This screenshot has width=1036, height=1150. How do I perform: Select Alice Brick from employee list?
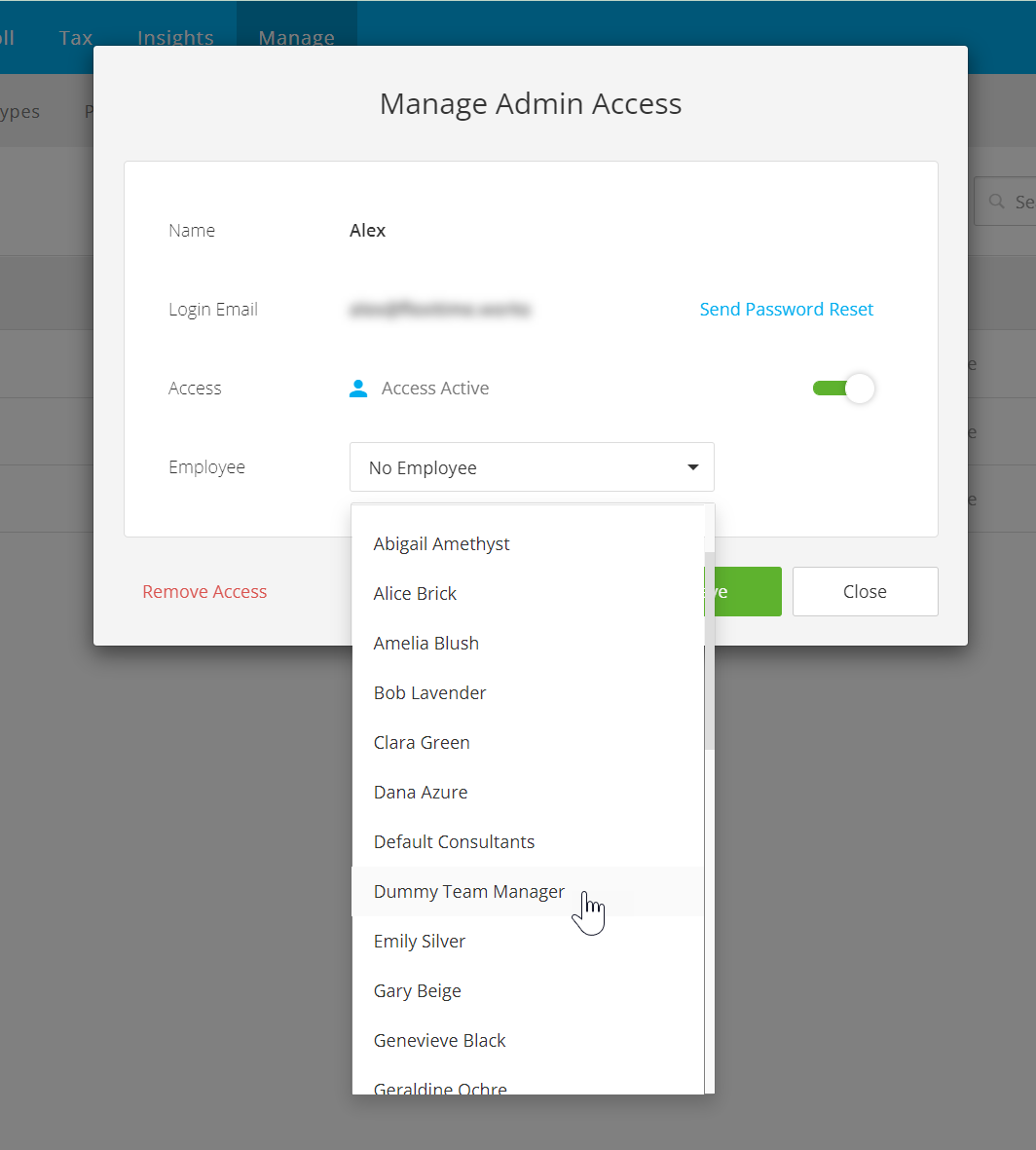click(528, 593)
